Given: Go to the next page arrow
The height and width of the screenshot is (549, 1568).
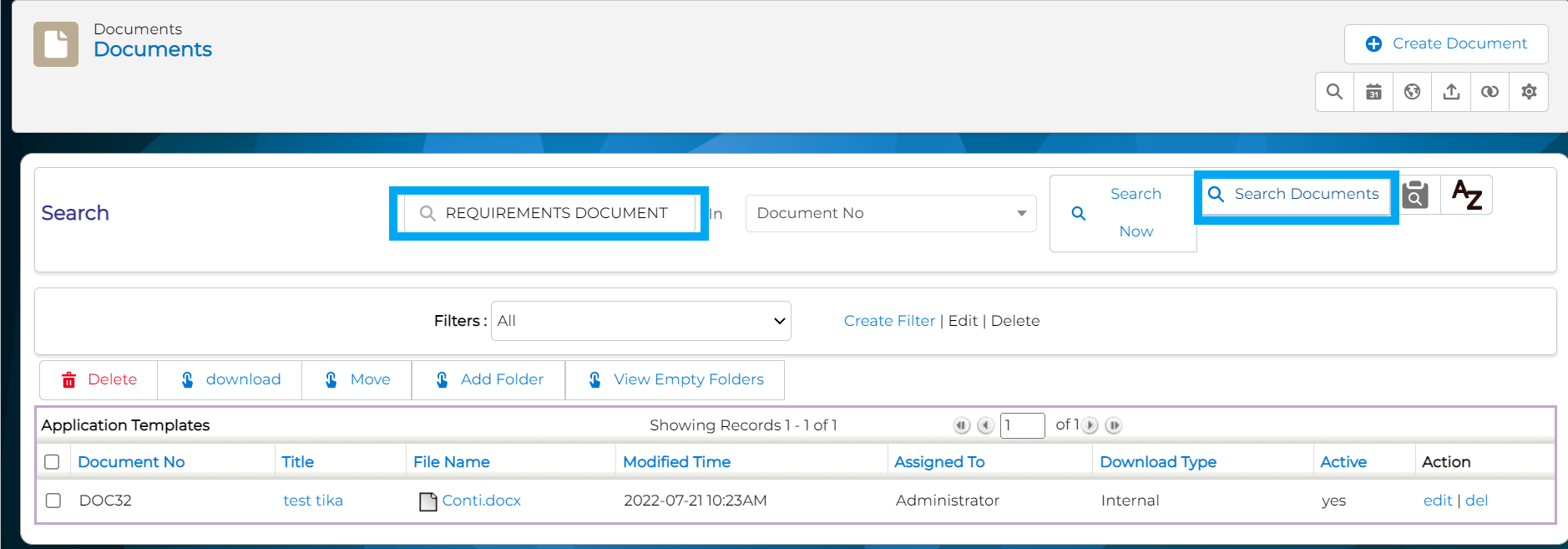Looking at the screenshot, I should click(x=1090, y=425).
